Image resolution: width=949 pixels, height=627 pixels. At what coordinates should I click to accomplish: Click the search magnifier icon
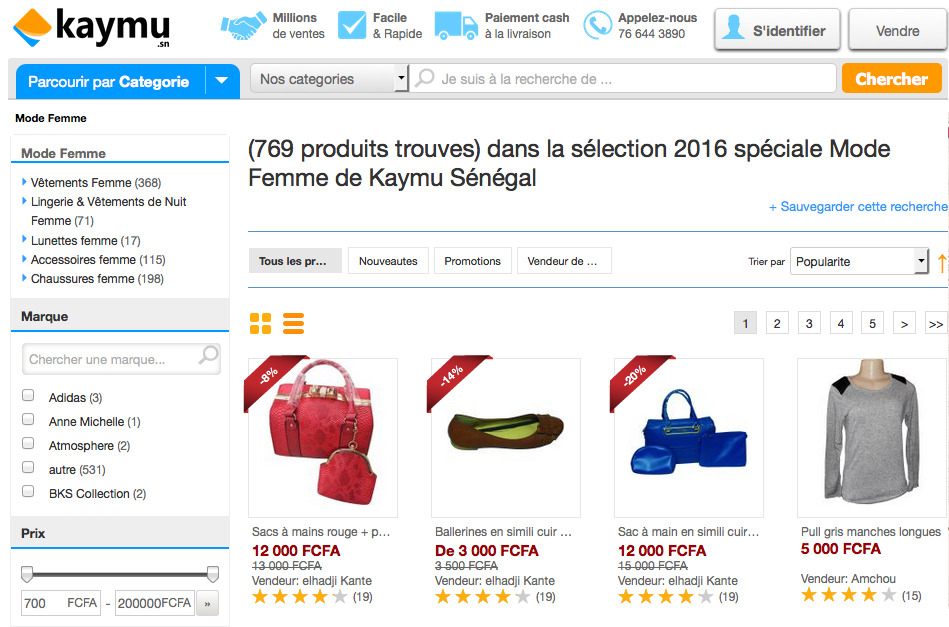click(x=425, y=78)
